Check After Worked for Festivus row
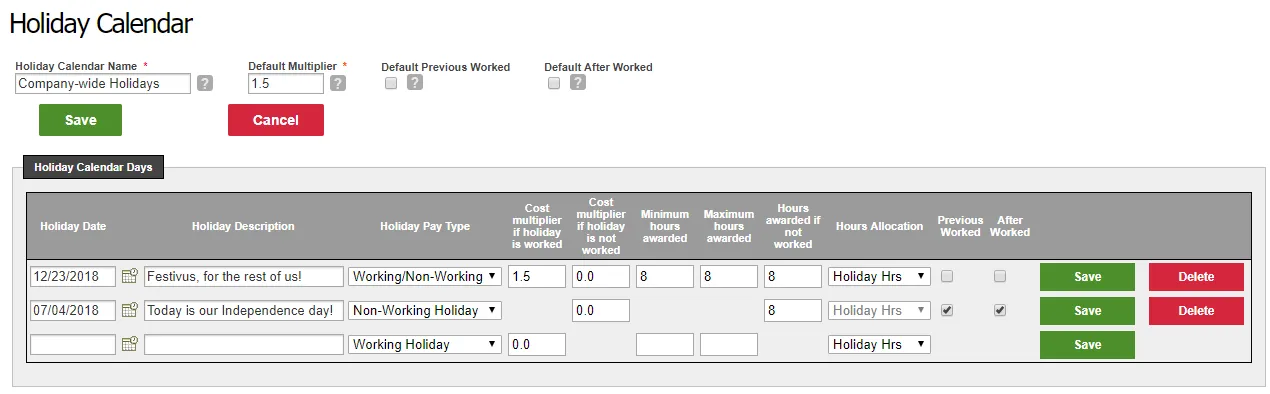The image size is (1270, 394). (x=1000, y=277)
